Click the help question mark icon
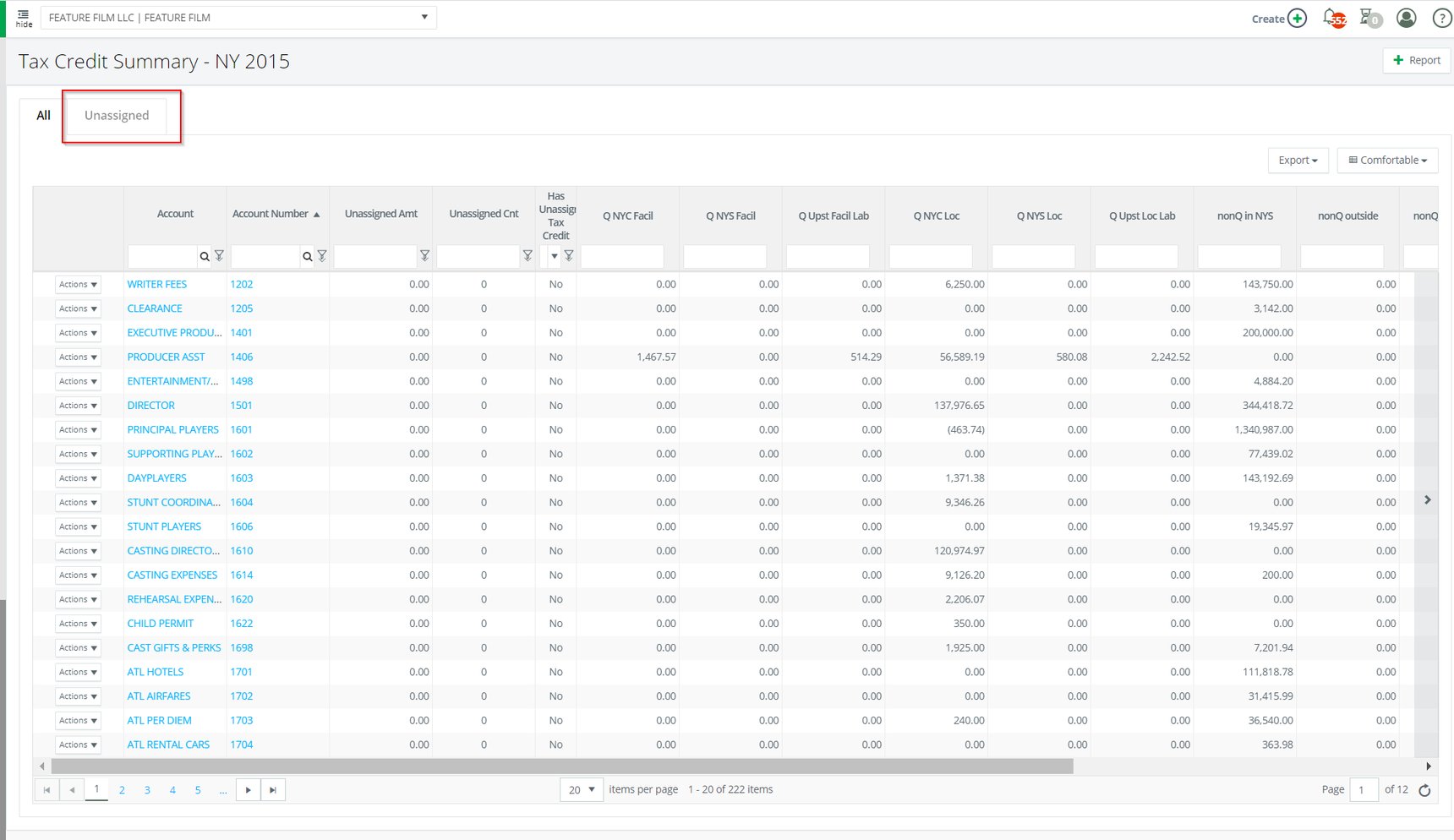This screenshot has height=840, width=1454. [1441, 19]
